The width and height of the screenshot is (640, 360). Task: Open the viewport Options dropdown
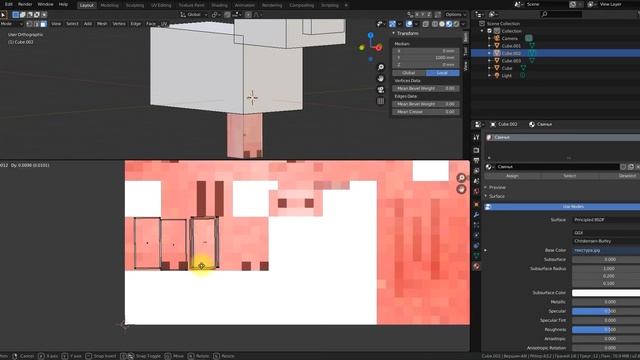[x=456, y=15]
